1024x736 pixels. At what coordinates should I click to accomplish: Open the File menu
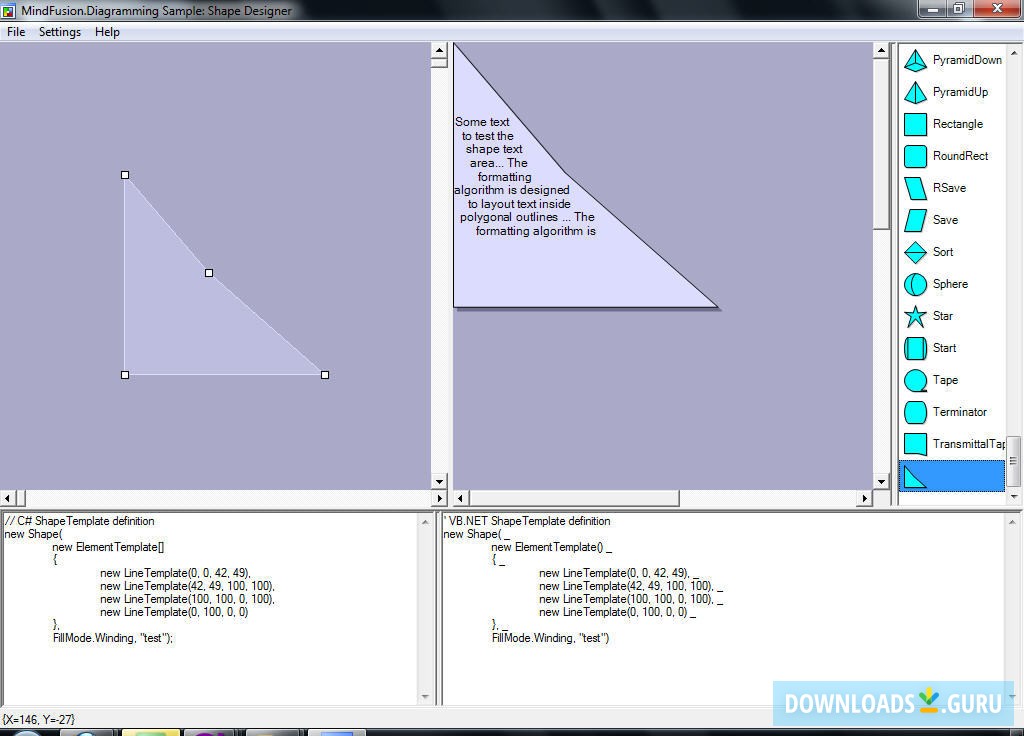[15, 31]
